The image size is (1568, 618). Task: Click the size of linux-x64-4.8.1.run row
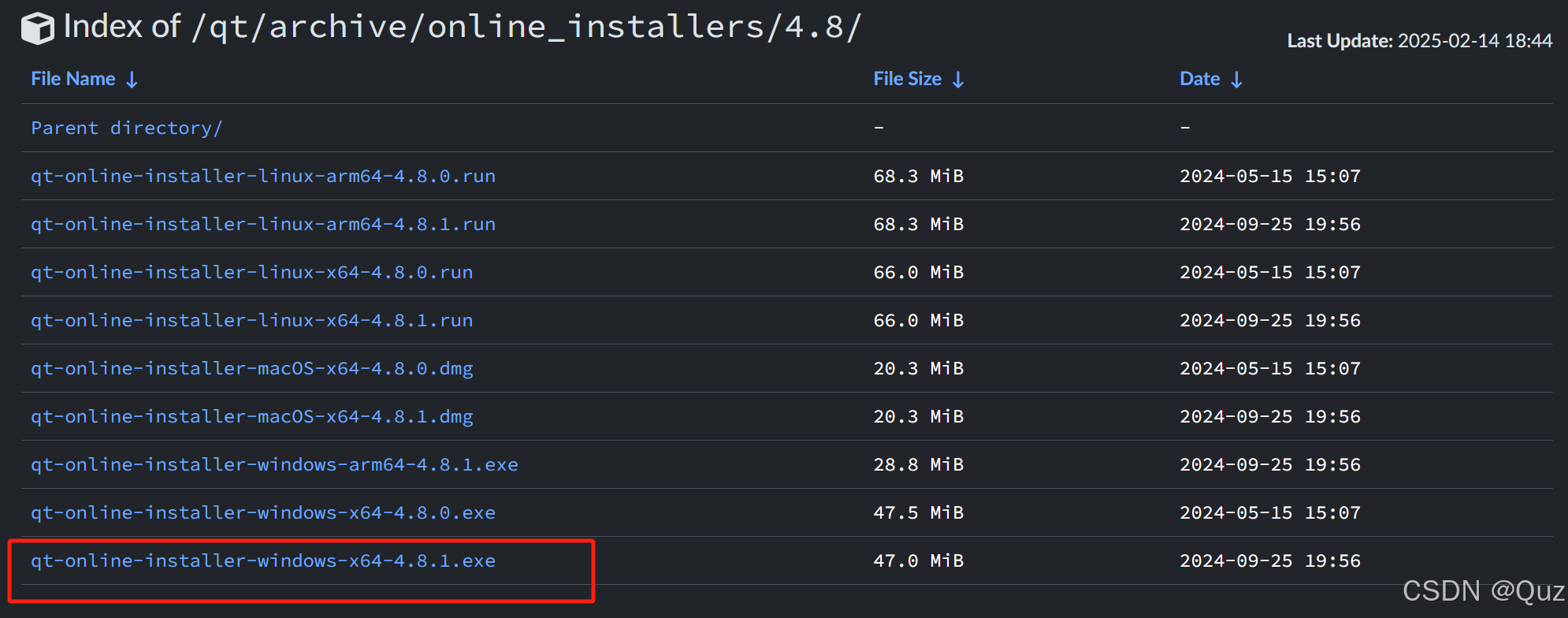tap(919, 320)
